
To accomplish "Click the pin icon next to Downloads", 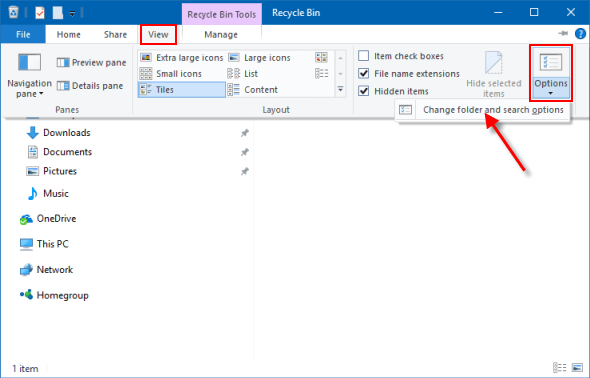I will click(x=245, y=133).
